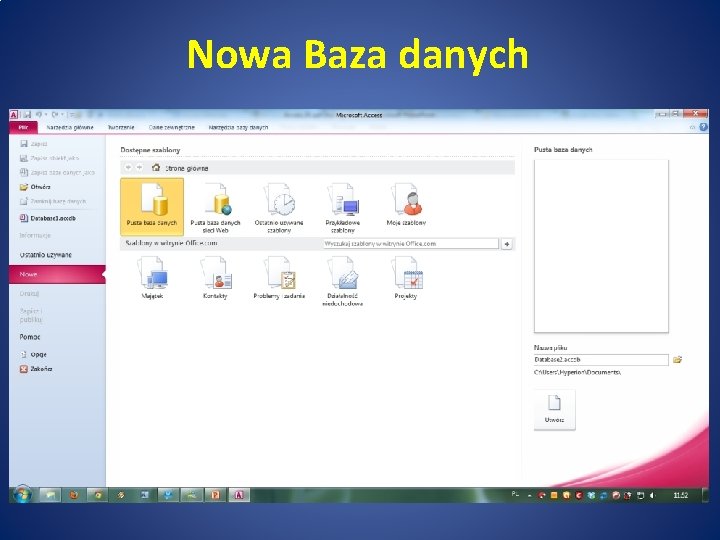The width and height of the screenshot is (720, 540).
Task: Click Zapisz in the left pane
Action: 34,144
